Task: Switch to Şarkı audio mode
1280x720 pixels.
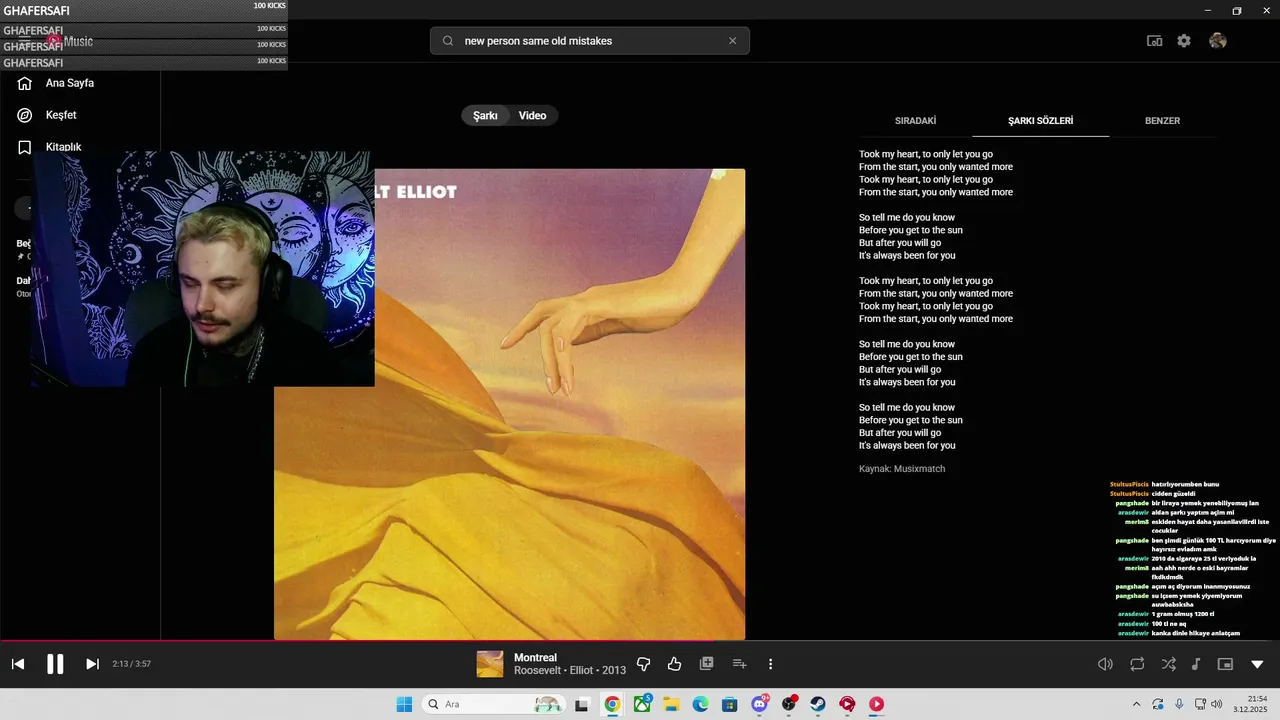Action: 485,116
